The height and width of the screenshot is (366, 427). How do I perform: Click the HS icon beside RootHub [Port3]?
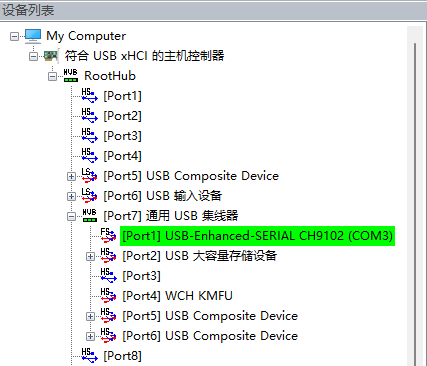(x=89, y=135)
